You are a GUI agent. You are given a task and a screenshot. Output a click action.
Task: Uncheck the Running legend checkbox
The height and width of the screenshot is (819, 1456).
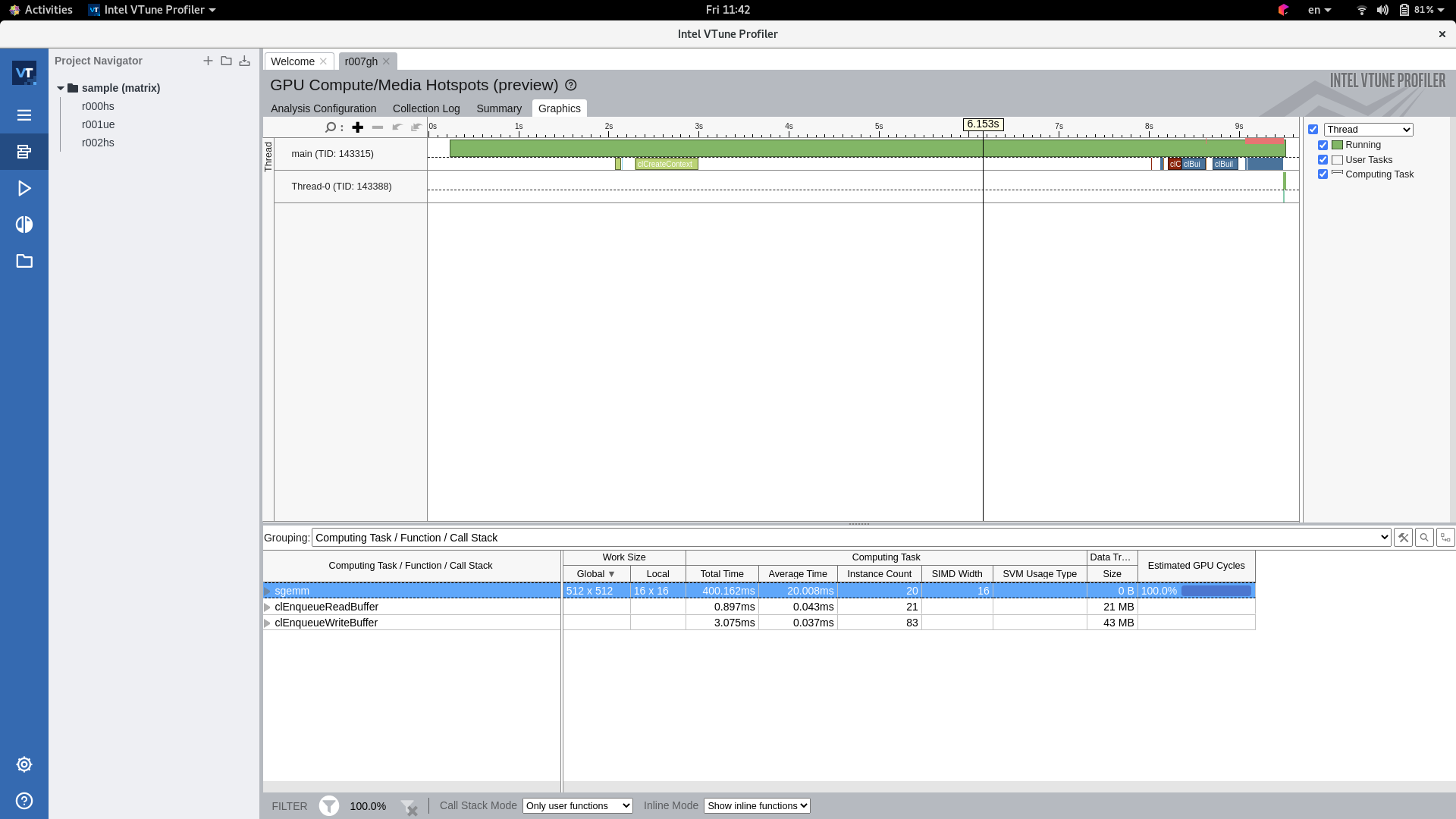(x=1323, y=145)
